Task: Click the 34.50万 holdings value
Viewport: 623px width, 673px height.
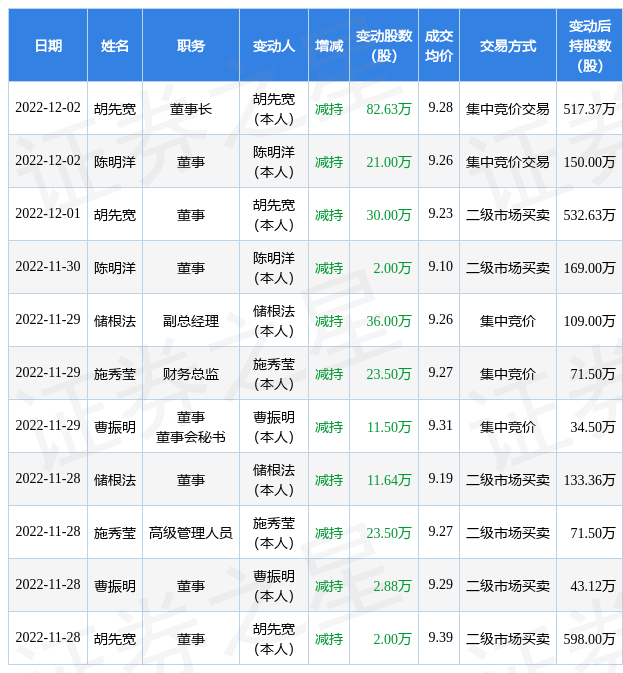Action: point(593,427)
